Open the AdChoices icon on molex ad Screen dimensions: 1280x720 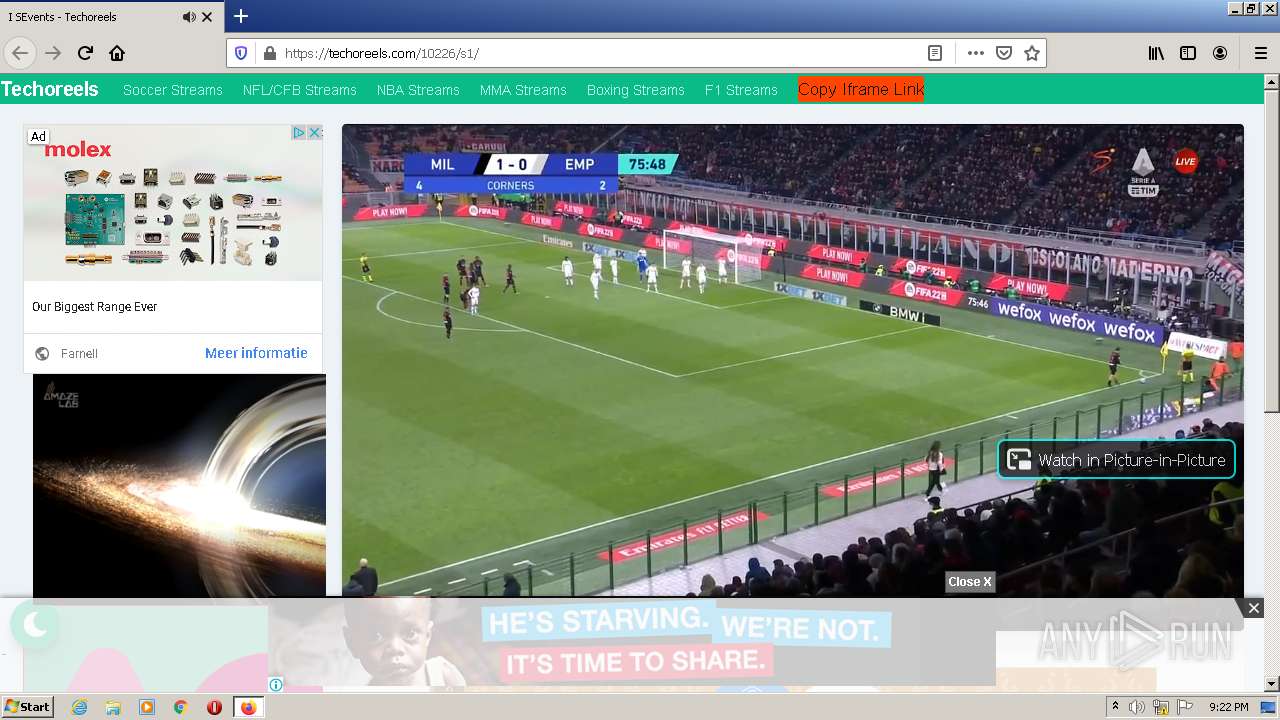tap(298, 133)
